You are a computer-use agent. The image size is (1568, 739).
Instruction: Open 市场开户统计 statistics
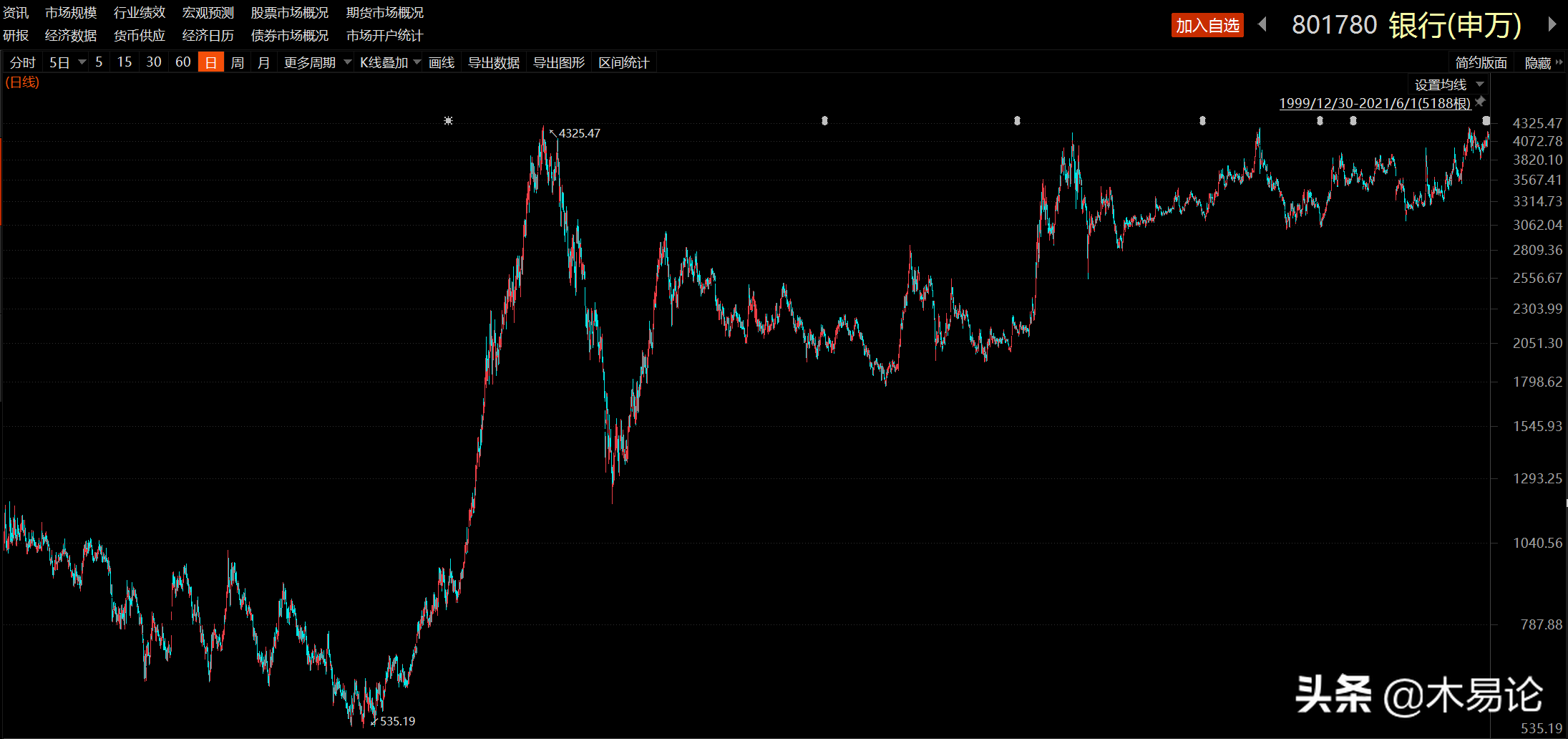click(385, 35)
